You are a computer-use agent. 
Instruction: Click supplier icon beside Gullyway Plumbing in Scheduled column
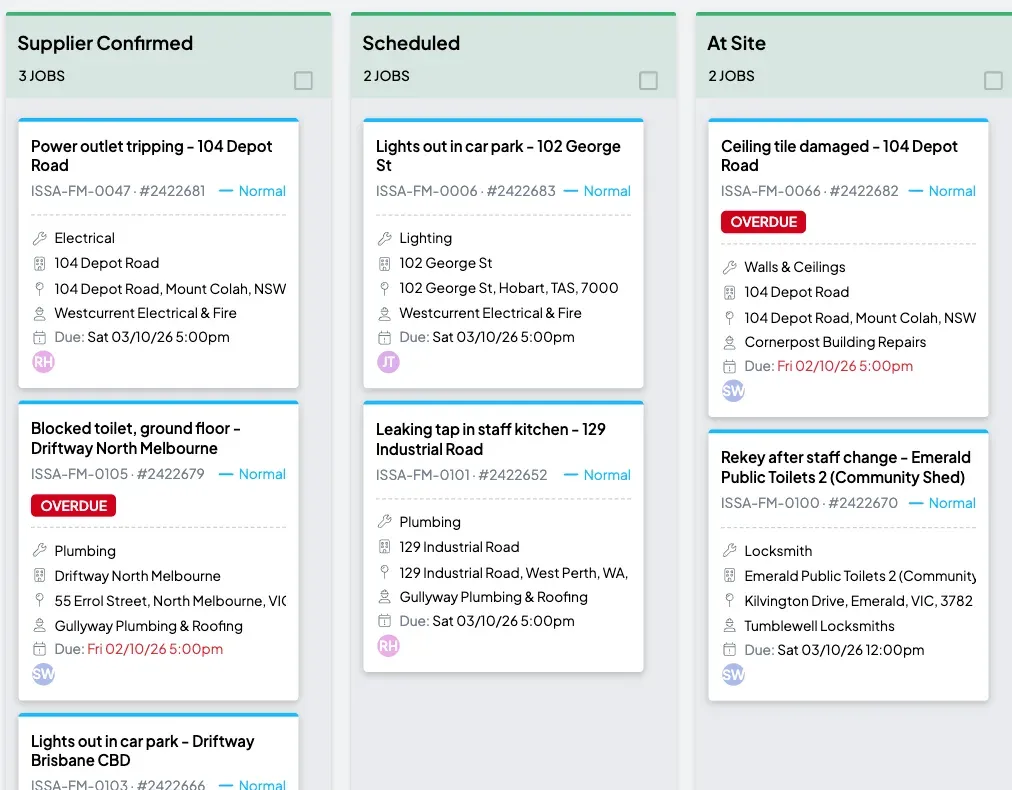coord(385,597)
